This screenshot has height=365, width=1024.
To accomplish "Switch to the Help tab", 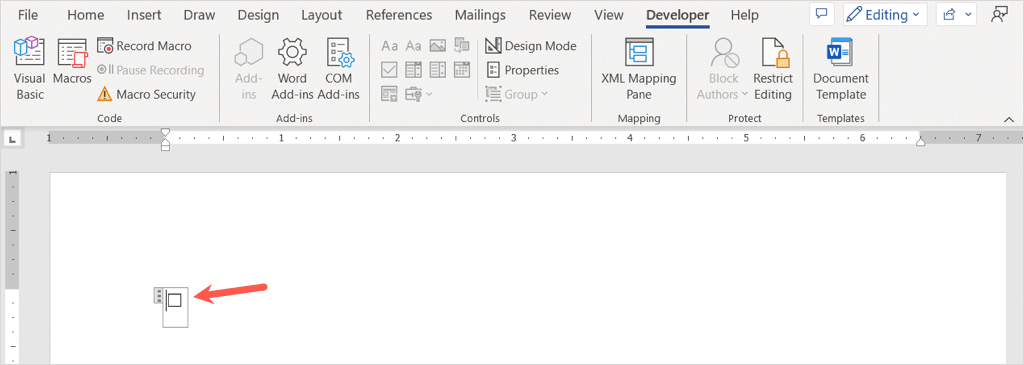I will [x=744, y=15].
